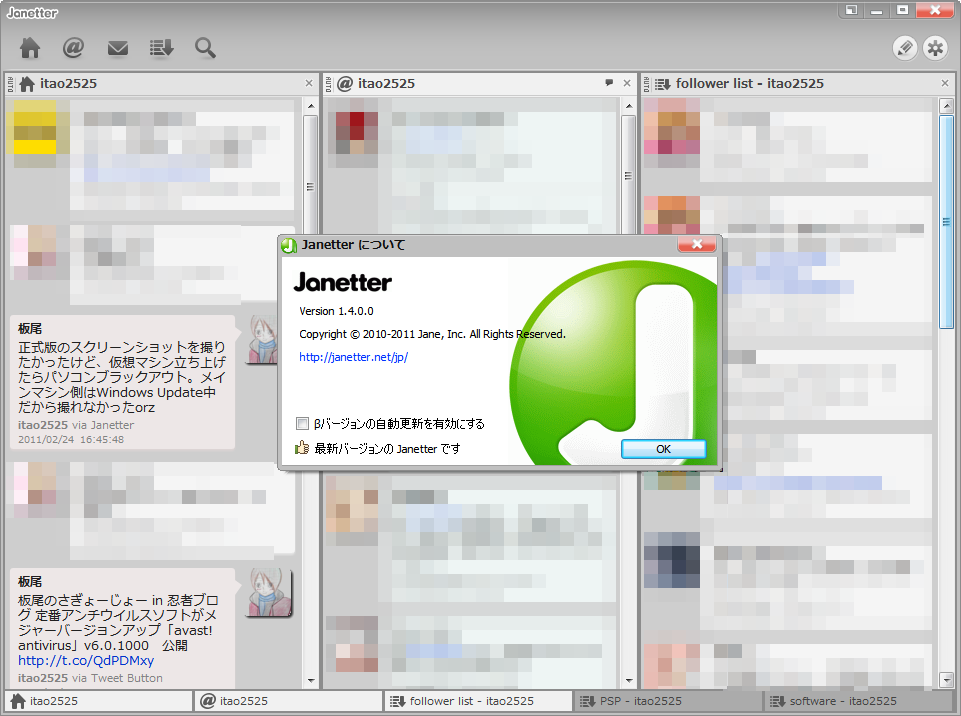Close the itao2525 home column
Screen dimensions: 961x716
309,83
